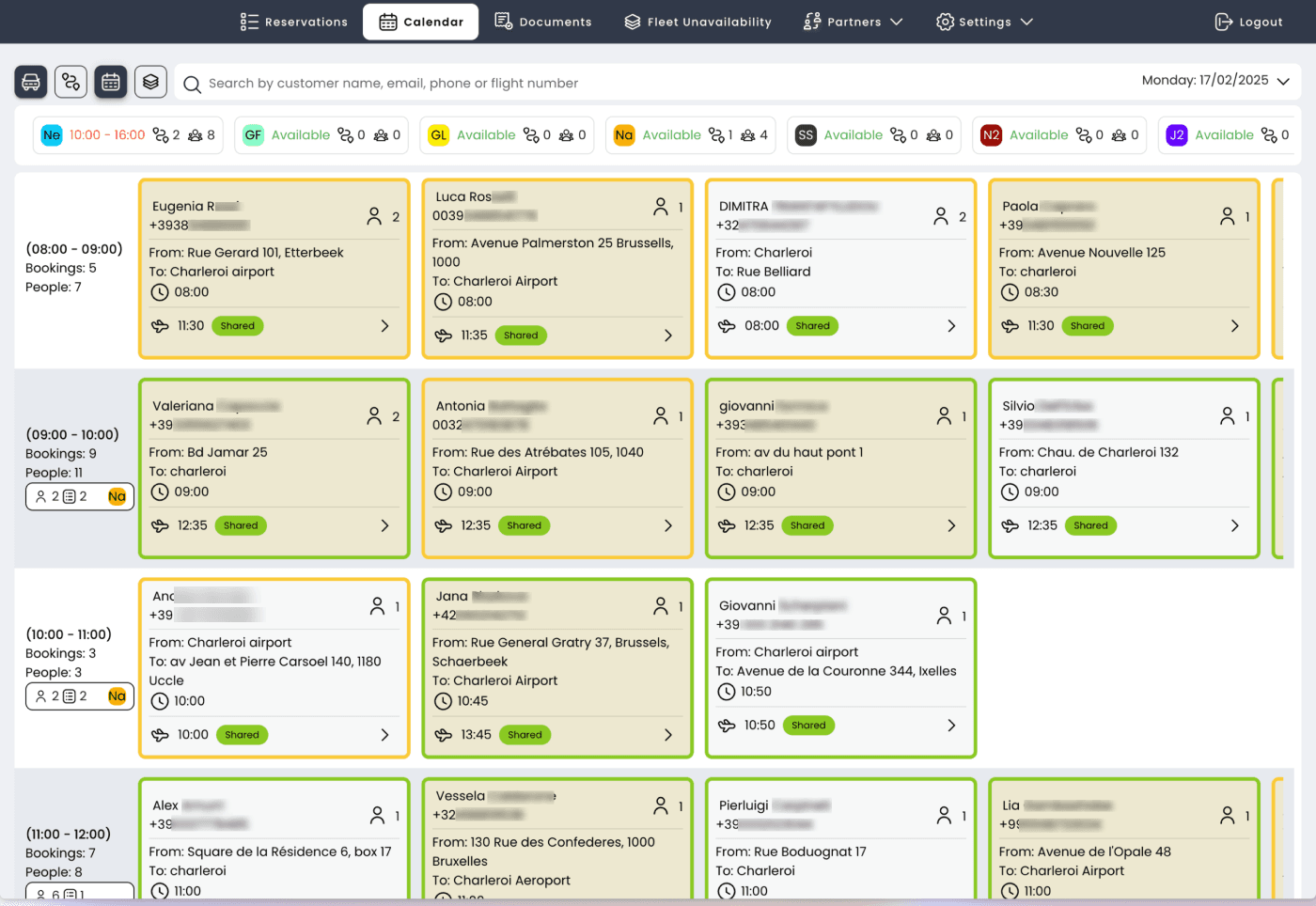This screenshot has height=906, width=1316.
Task: Open the Settings dropdown menu
Action: click(x=984, y=22)
